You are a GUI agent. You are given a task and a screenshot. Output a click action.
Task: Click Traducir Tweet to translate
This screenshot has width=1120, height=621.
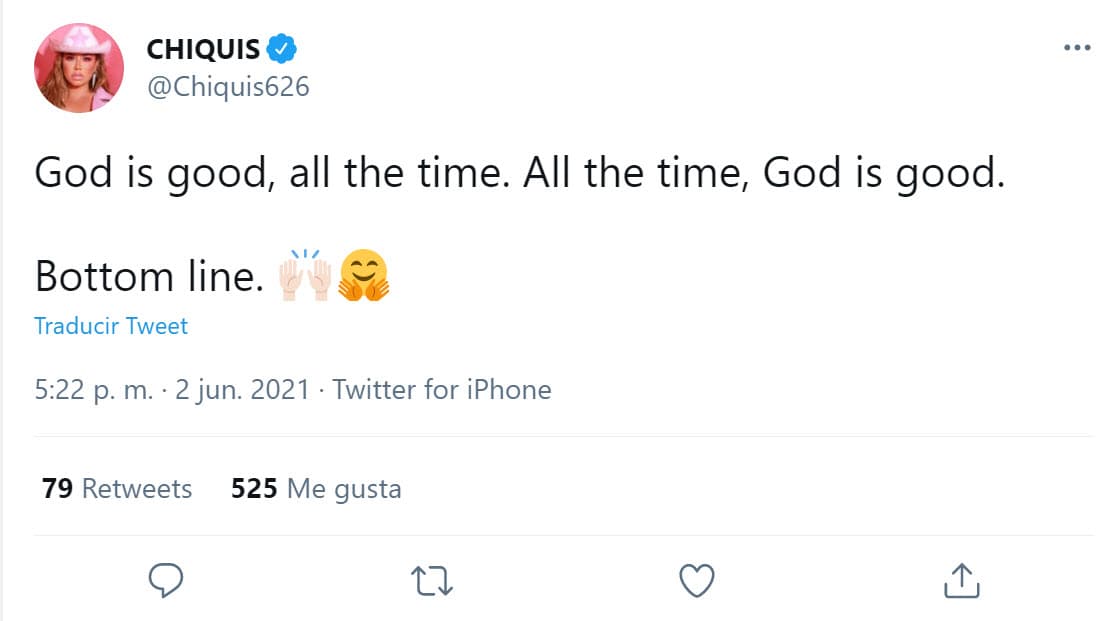pyautogui.click(x=110, y=325)
